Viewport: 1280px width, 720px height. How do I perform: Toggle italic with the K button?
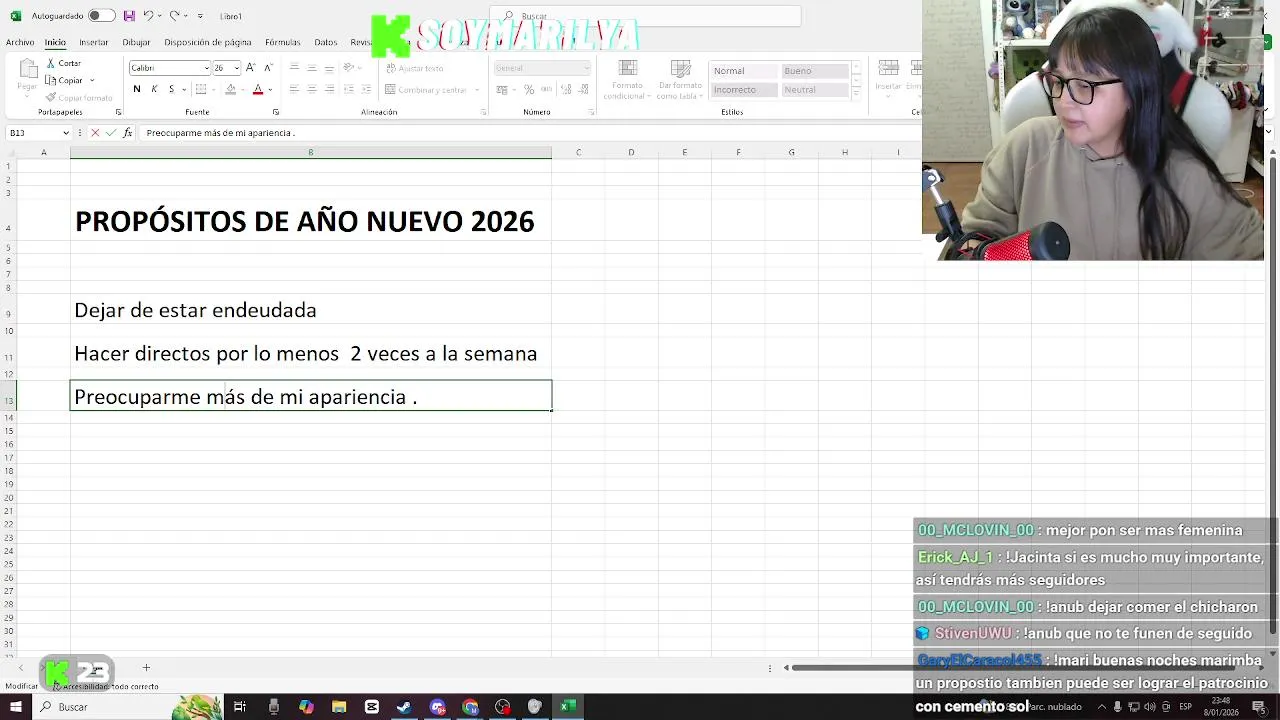tap(154, 90)
